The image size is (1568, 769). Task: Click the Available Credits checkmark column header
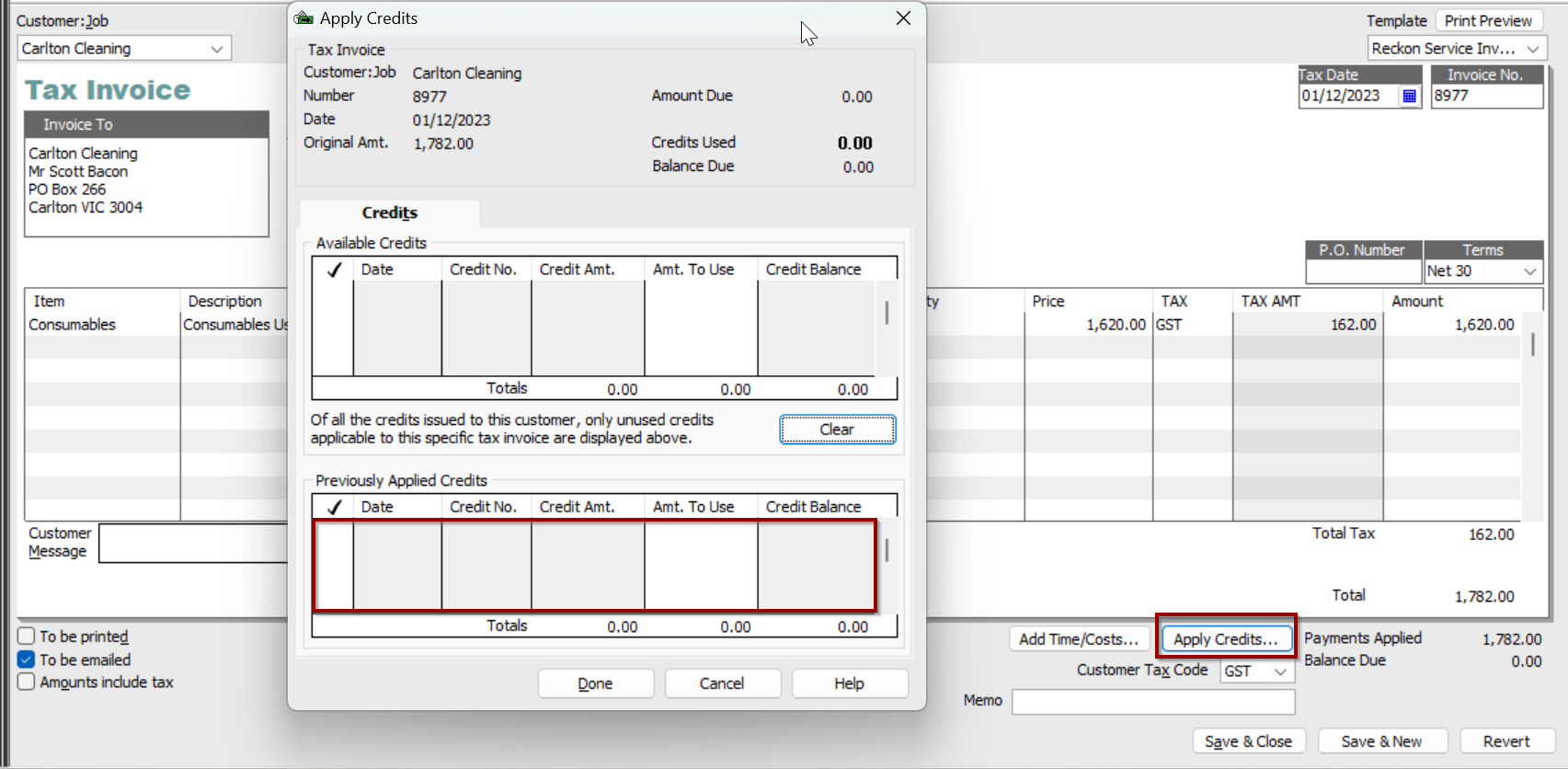(x=333, y=270)
